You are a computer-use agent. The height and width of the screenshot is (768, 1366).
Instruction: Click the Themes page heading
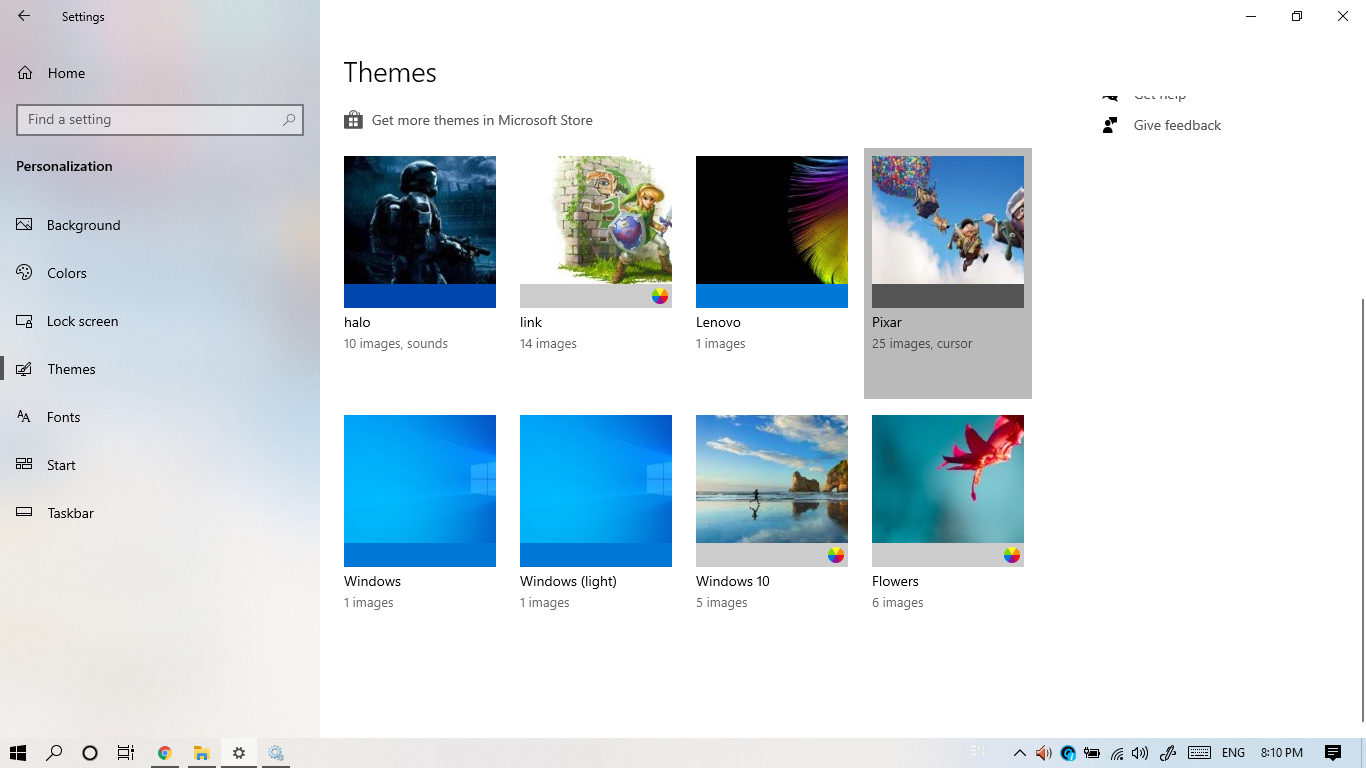pyautogui.click(x=390, y=73)
